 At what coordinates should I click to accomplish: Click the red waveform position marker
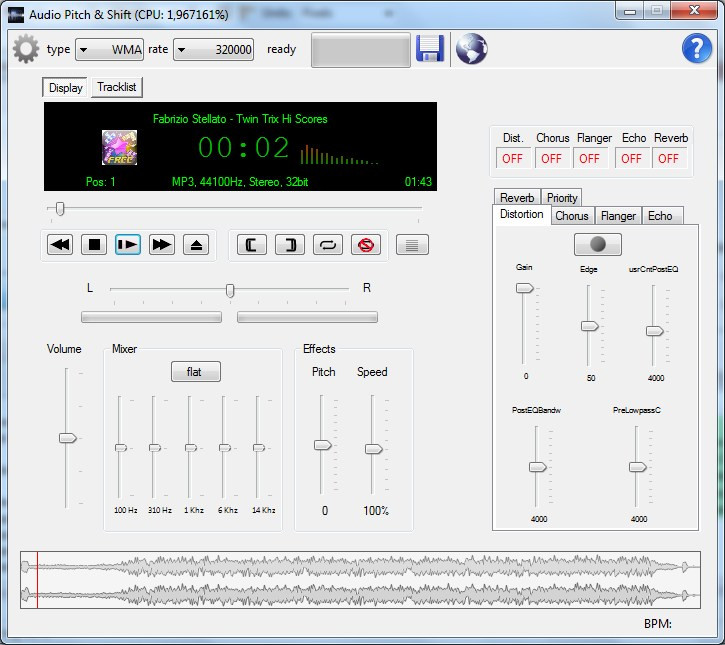(37, 580)
